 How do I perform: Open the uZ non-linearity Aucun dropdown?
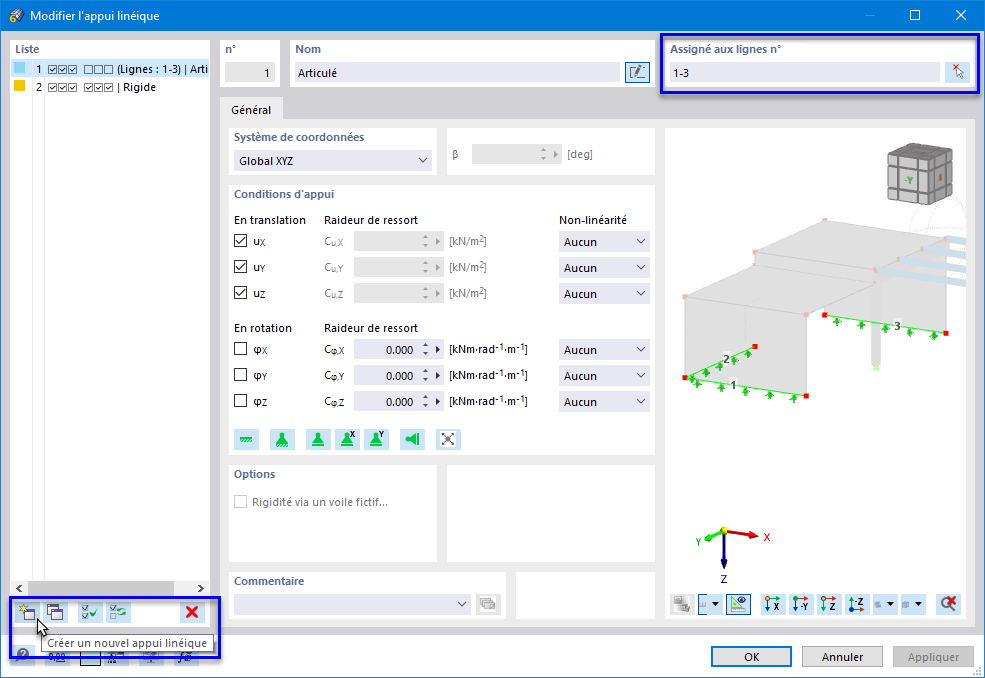[604, 293]
